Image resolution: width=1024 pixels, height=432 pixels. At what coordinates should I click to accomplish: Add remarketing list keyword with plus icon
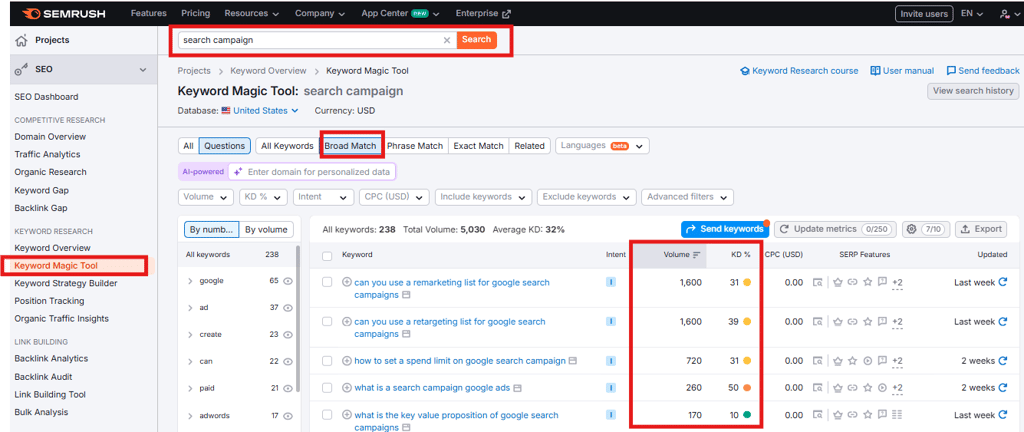tap(347, 283)
